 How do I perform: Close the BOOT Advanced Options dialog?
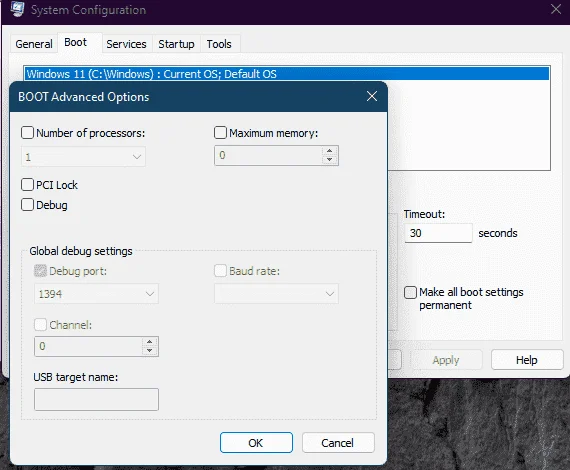tap(372, 96)
